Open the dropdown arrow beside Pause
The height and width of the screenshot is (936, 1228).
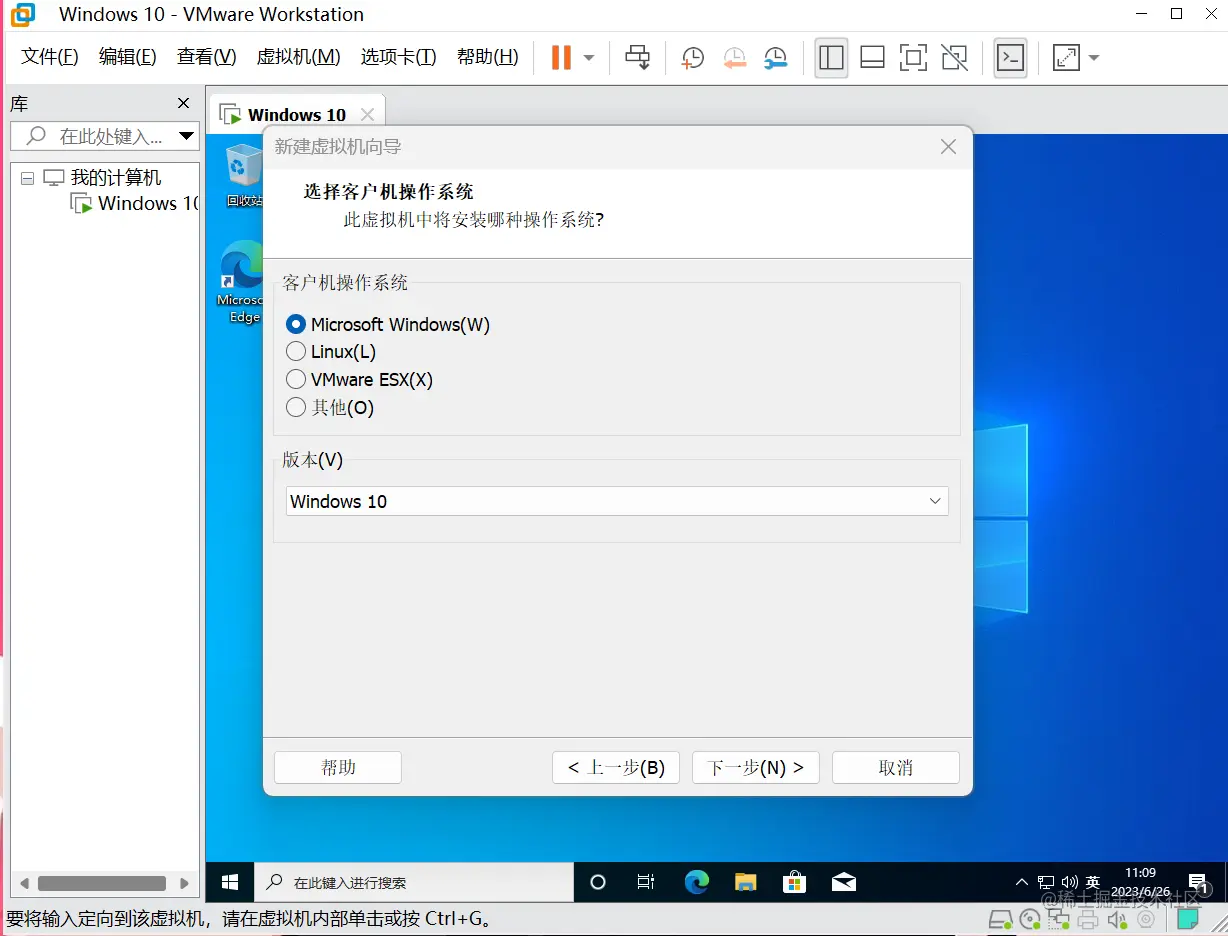point(589,58)
